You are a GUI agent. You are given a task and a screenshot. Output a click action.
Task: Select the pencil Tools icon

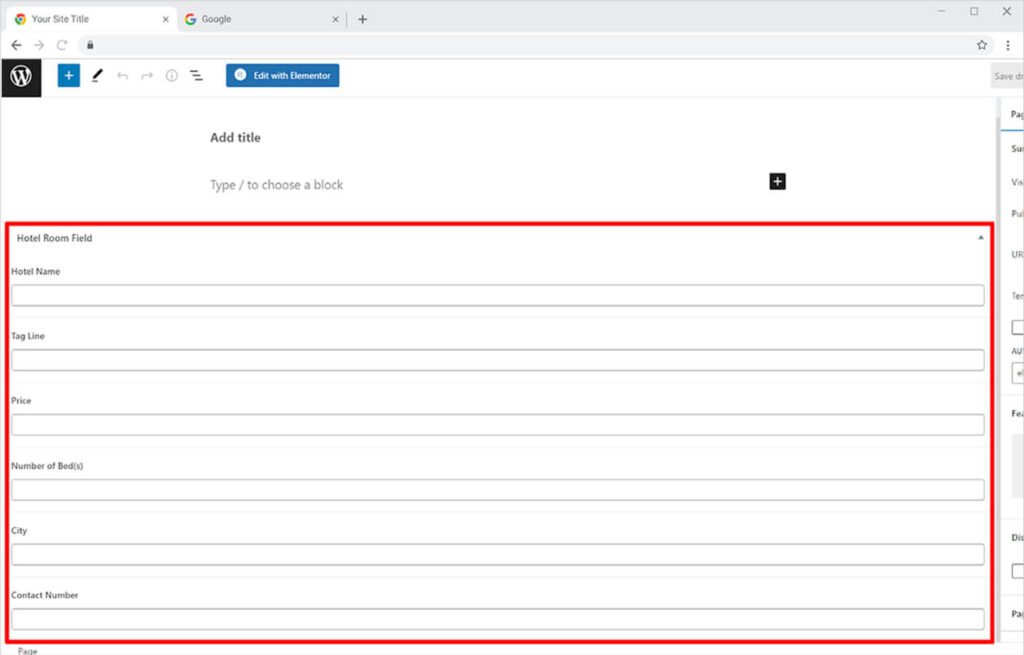pyautogui.click(x=97, y=76)
